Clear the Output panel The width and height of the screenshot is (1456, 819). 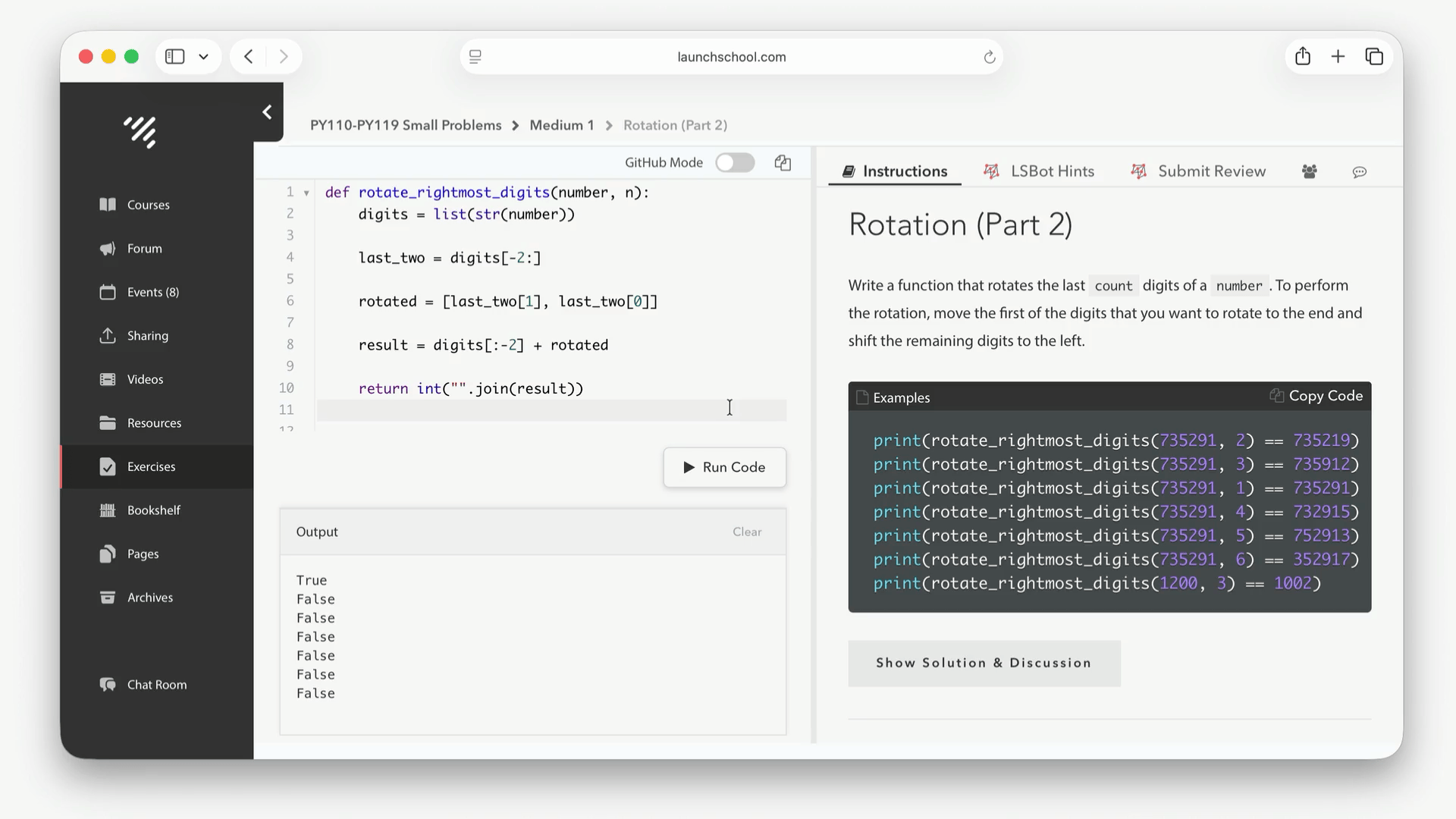[x=746, y=532]
